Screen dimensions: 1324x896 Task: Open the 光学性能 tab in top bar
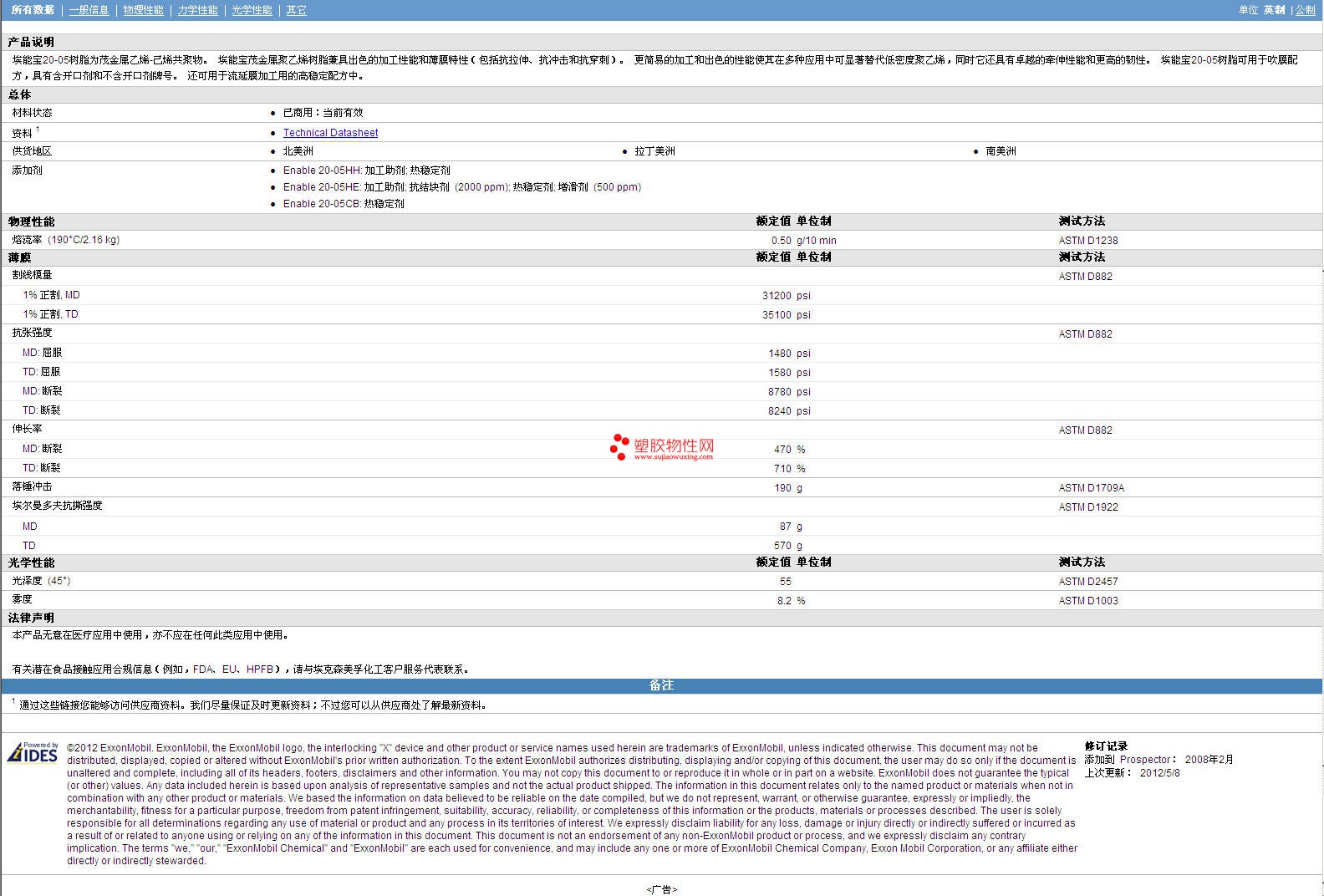(x=252, y=10)
